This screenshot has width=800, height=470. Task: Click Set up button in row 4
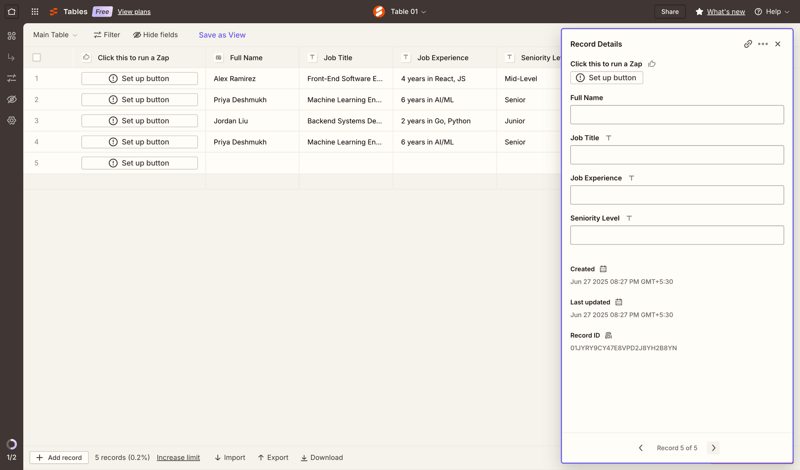pos(139,142)
